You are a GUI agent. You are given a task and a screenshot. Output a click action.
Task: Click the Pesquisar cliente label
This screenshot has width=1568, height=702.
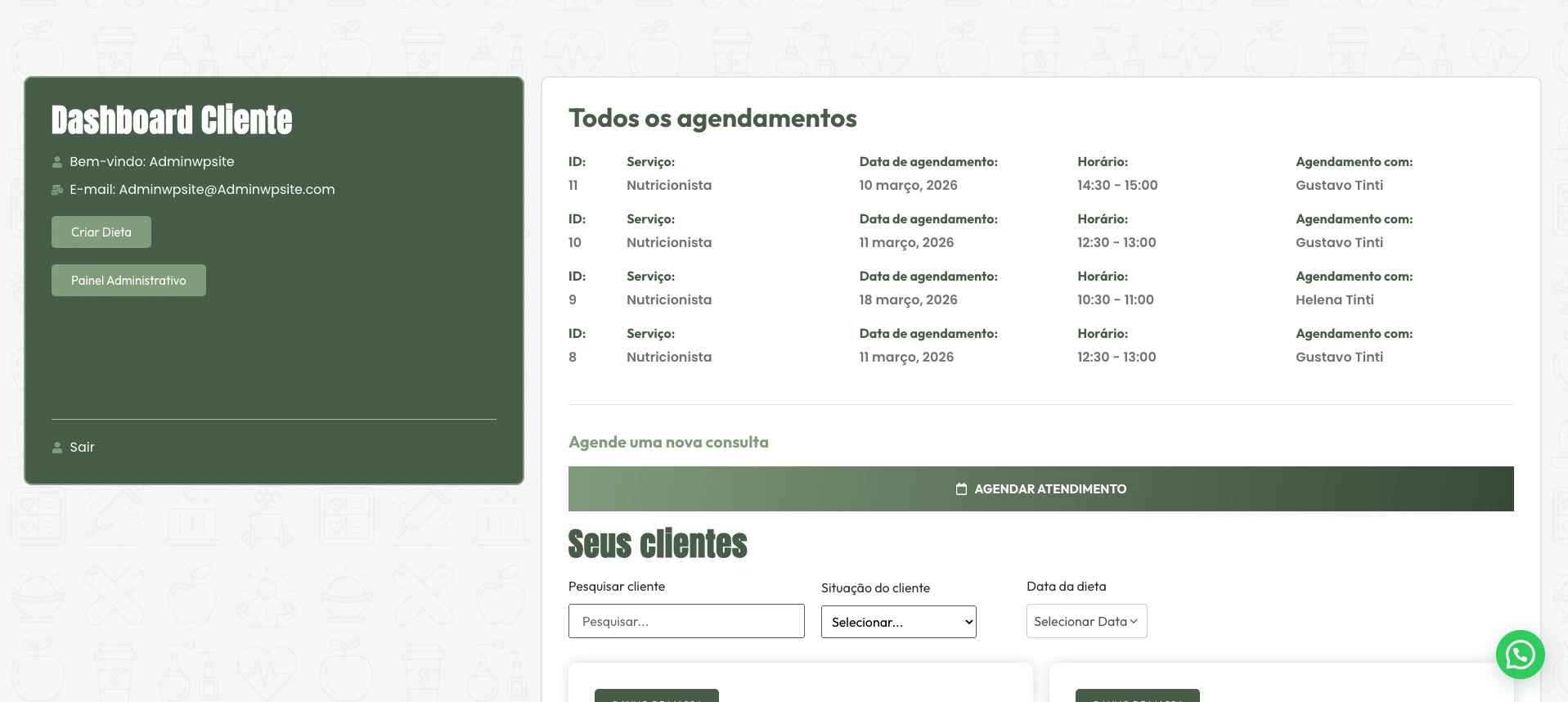click(x=617, y=587)
